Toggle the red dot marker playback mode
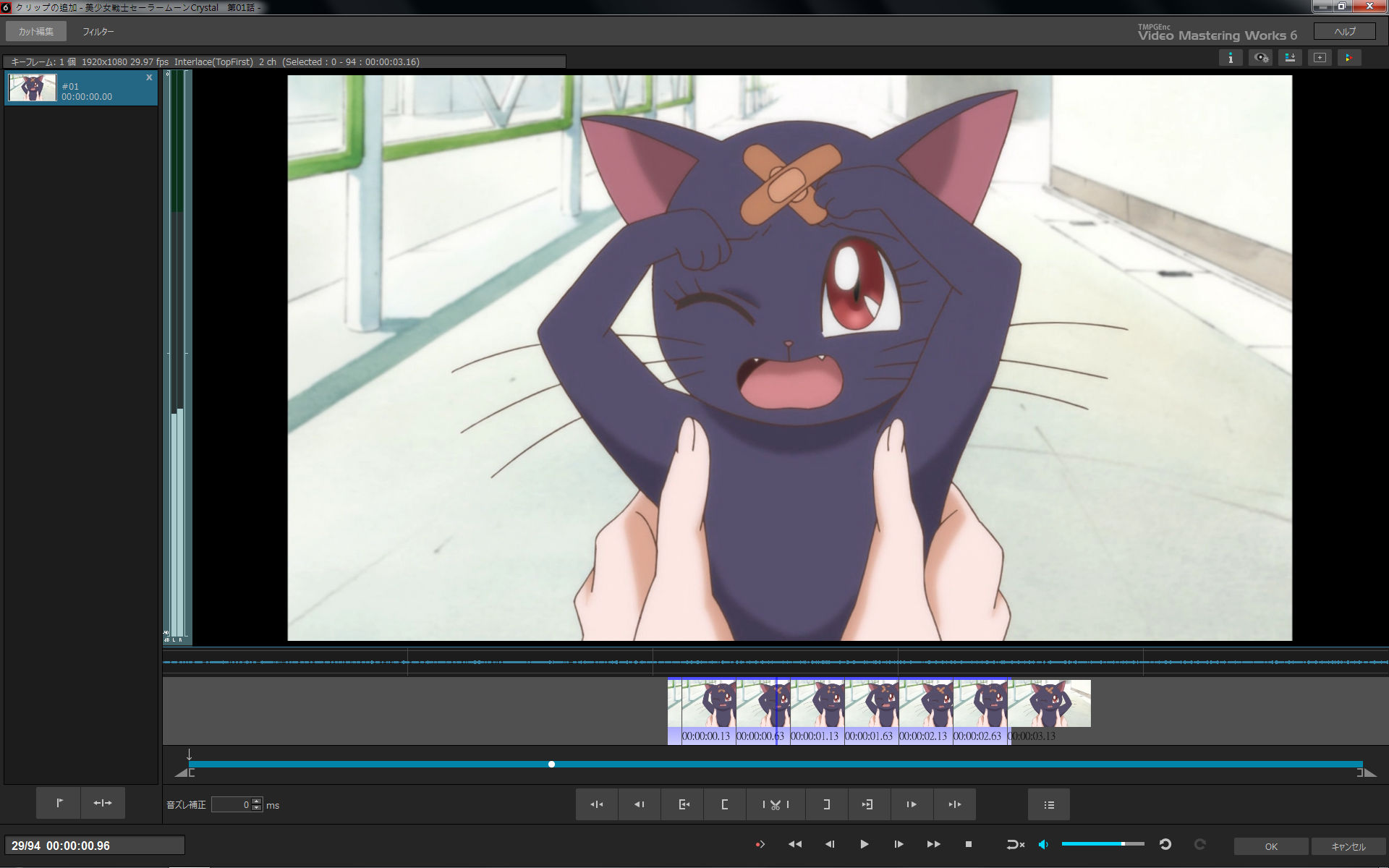This screenshot has width=1389, height=868. pyautogui.click(x=760, y=844)
